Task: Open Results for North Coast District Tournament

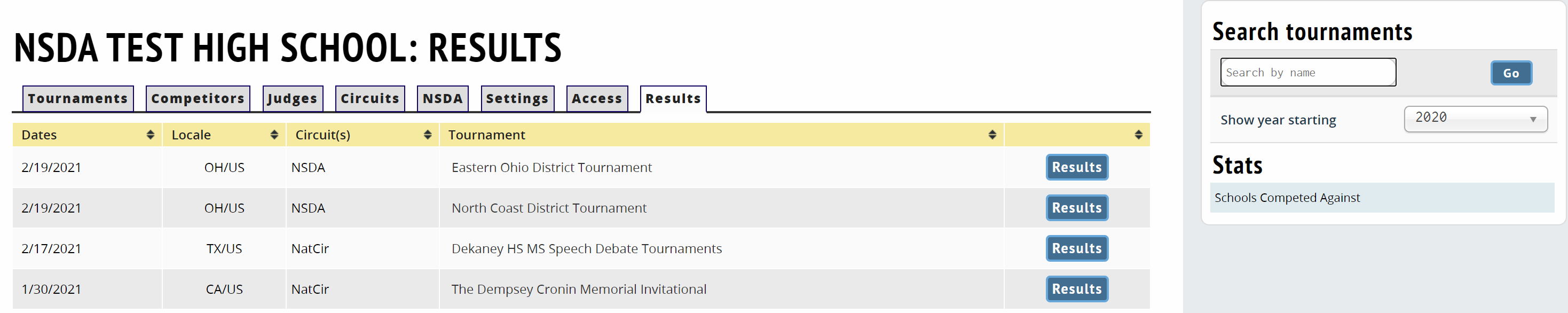Action: (x=1076, y=208)
